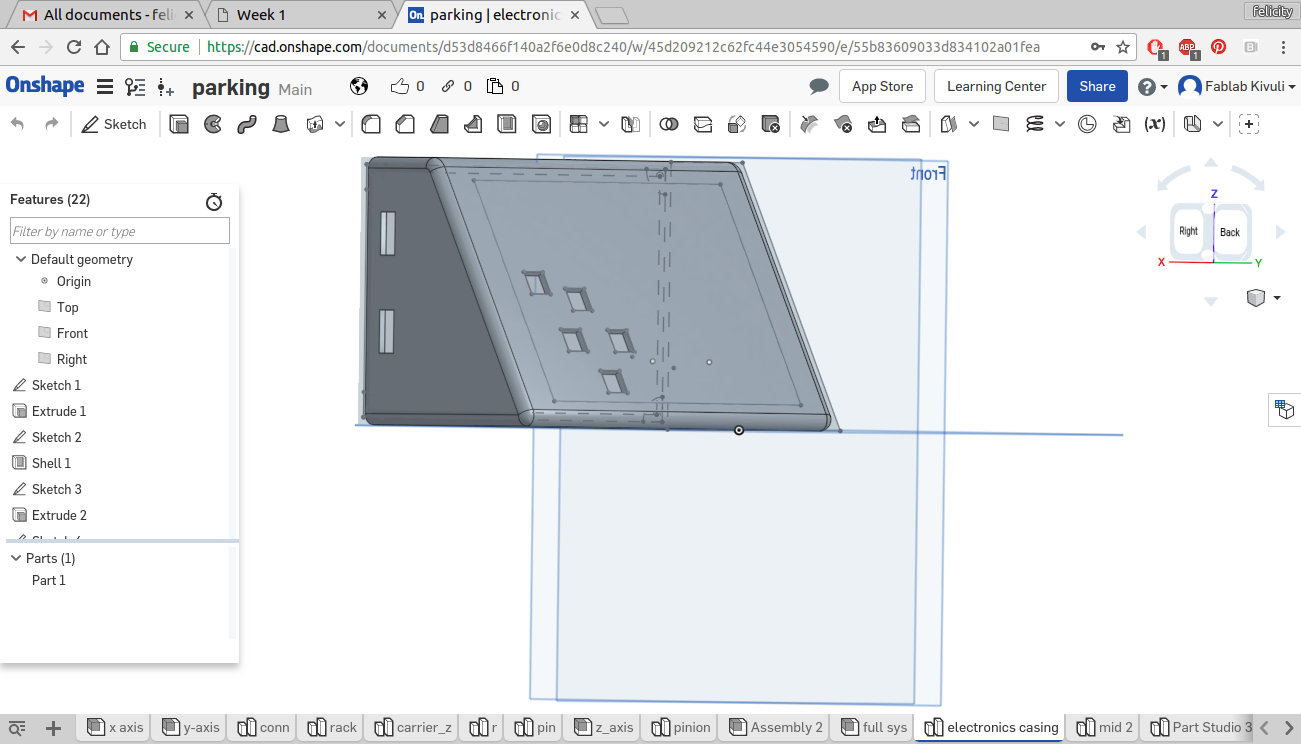The image size is (1301, 744).
Task: Click the Variable (x) tool
Action: [1154, 124]
